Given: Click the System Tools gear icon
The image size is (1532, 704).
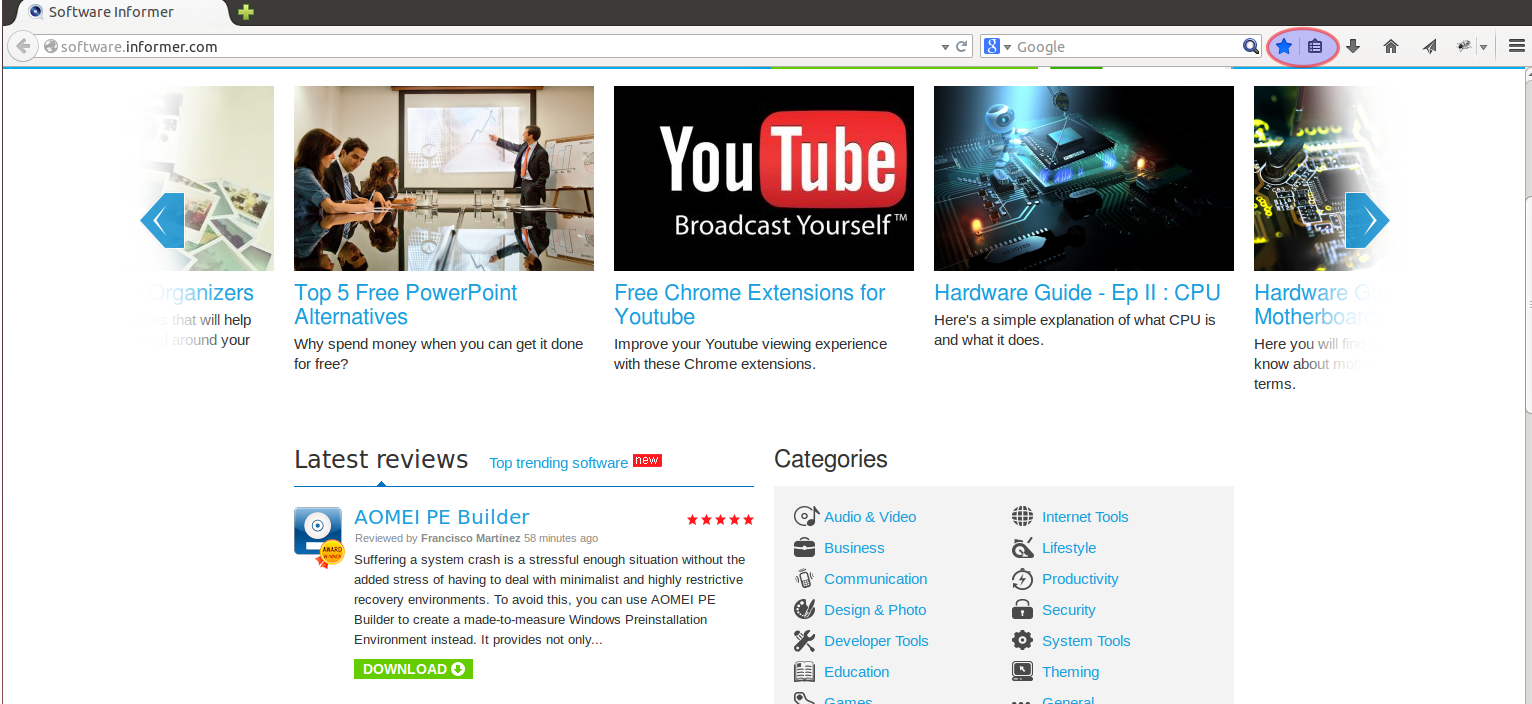Looking at the screenshot, I should [x=1022, y=640].
